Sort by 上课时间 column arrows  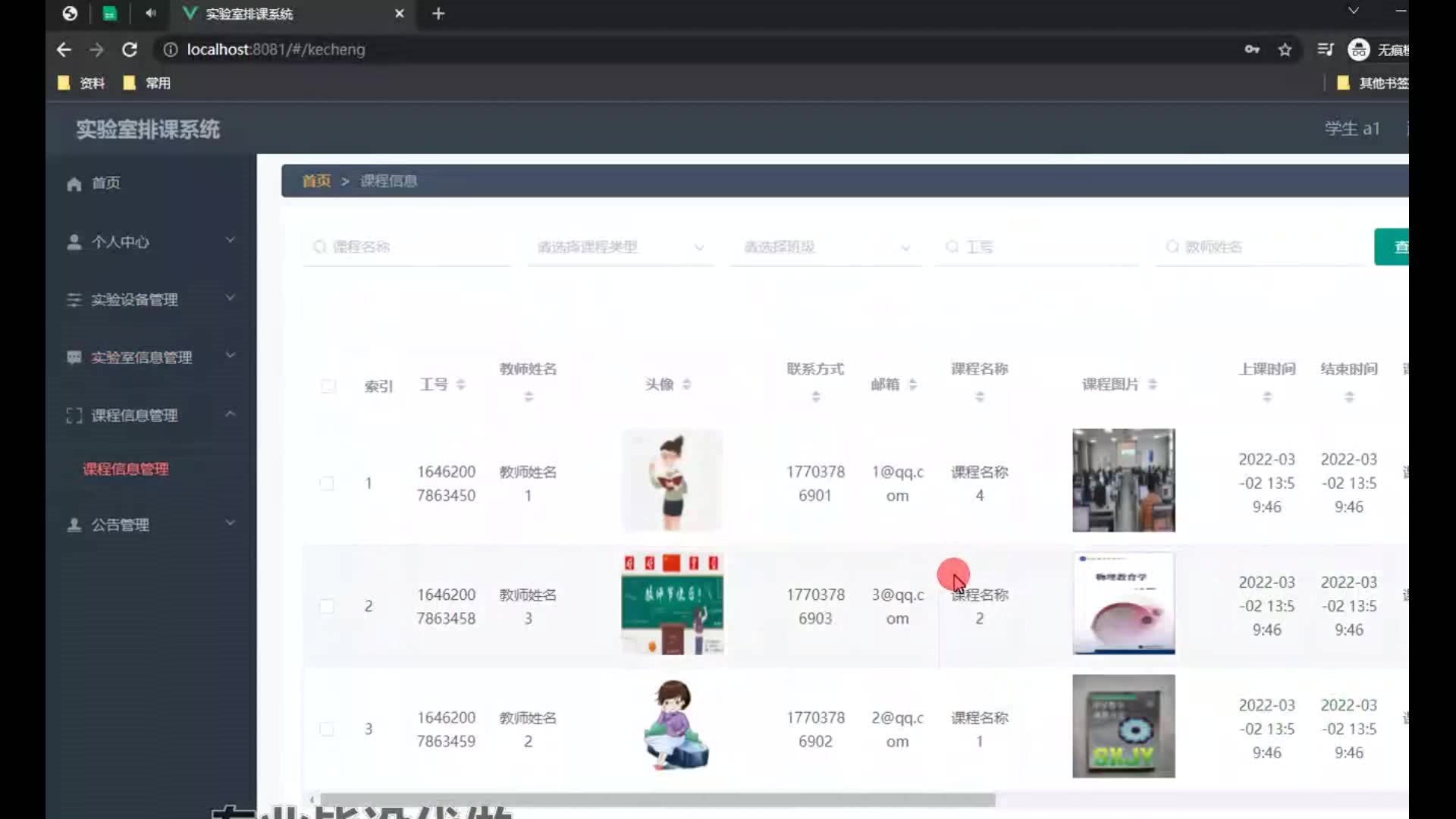[x=1267, y=397]
